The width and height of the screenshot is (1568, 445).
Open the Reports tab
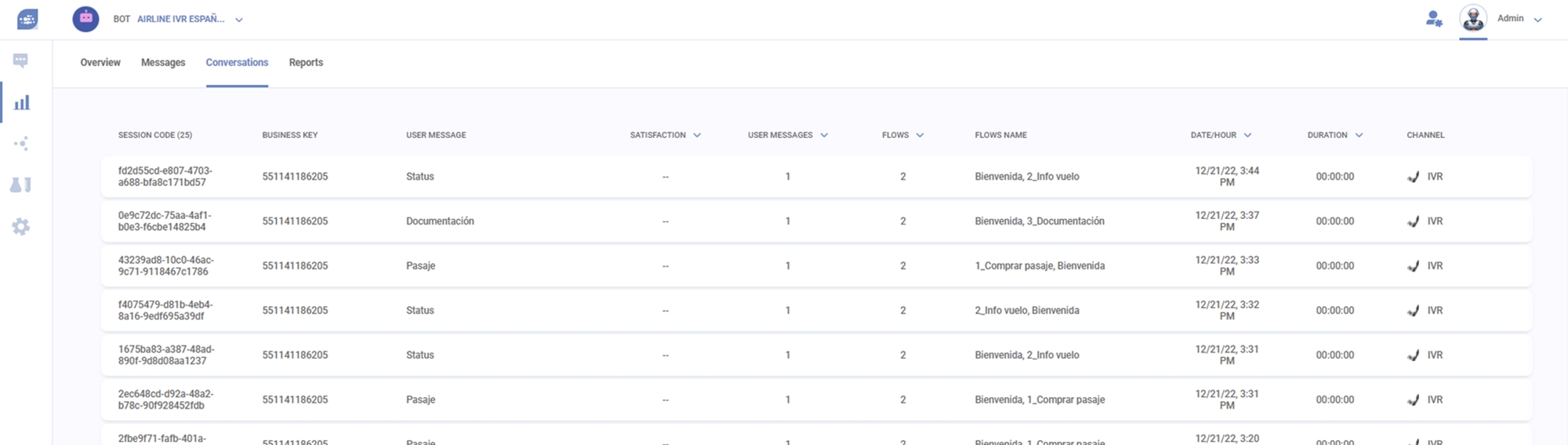click(306, 63)
